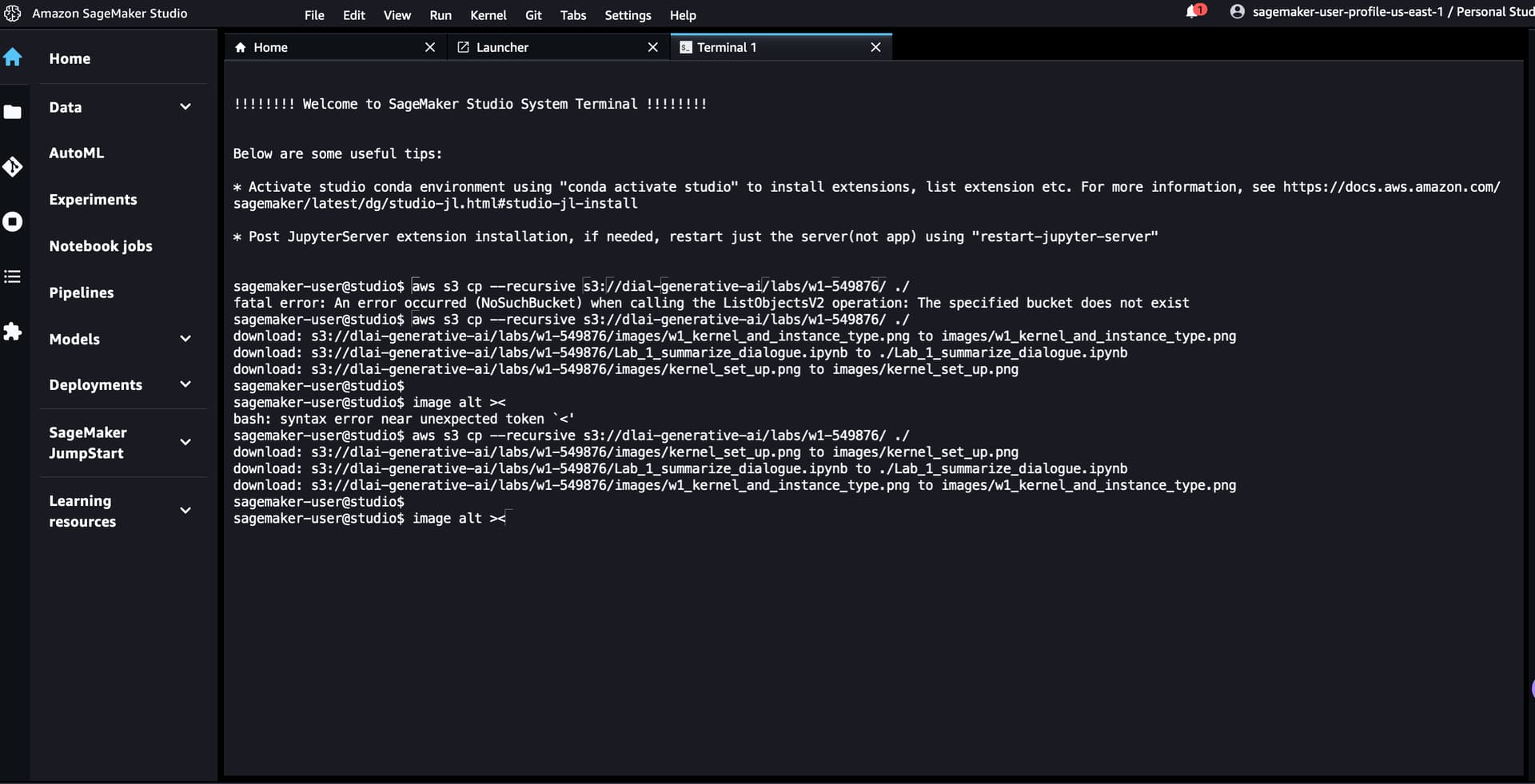Viewport: 1535px width, 784px height.
Task: Go to Home in sidebar
Action: [70, 58]
